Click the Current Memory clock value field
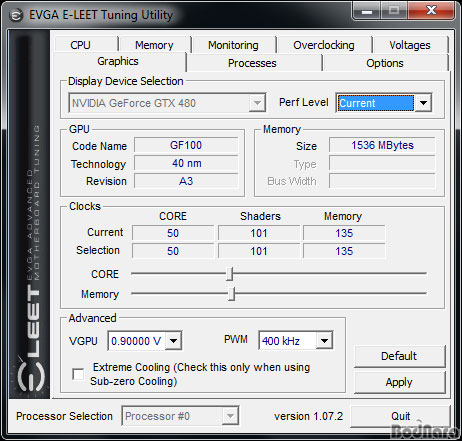The width and height of the screenshot is (462, 441). pyautogui.click(x=344, y=233)
